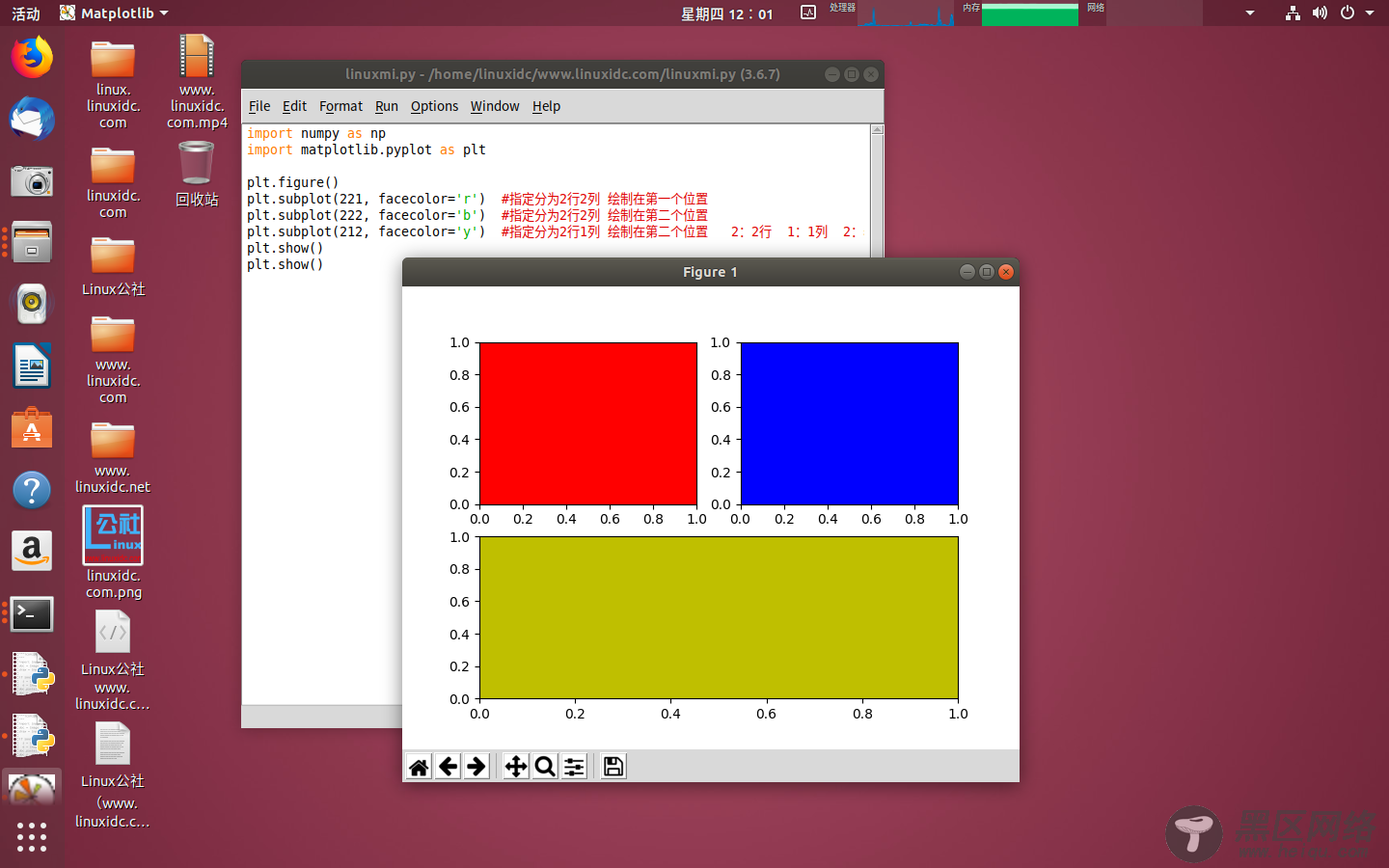
Task: Click the plt.figure() code line
Action: point(293,182)
